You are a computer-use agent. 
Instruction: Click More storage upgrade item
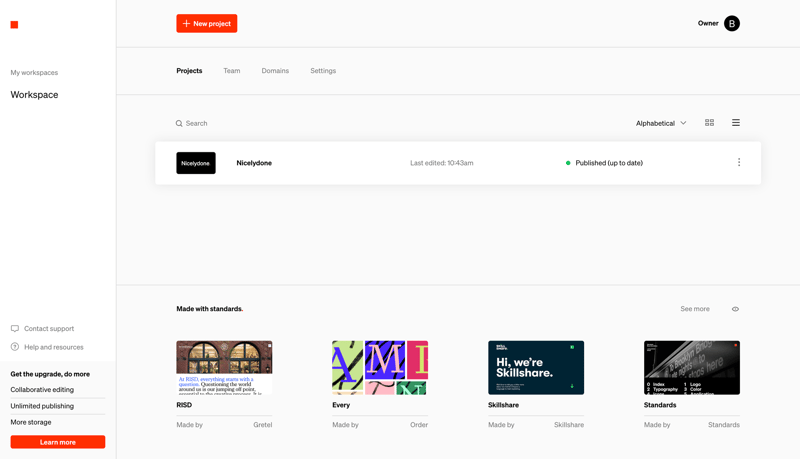pos(31,422)
